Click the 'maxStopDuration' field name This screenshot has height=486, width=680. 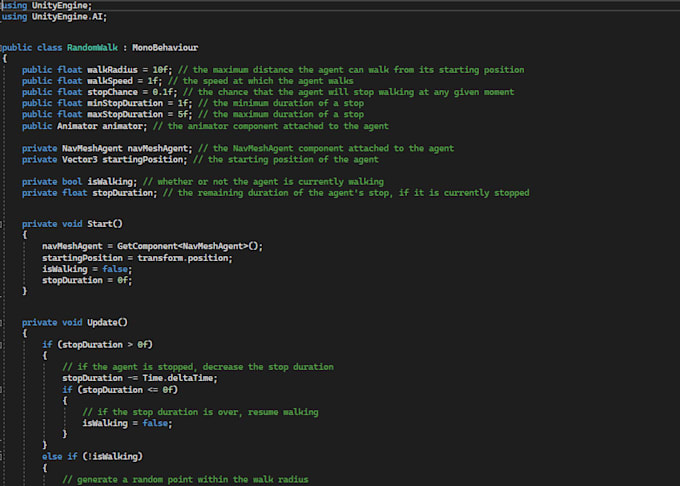tap(125, 114)
